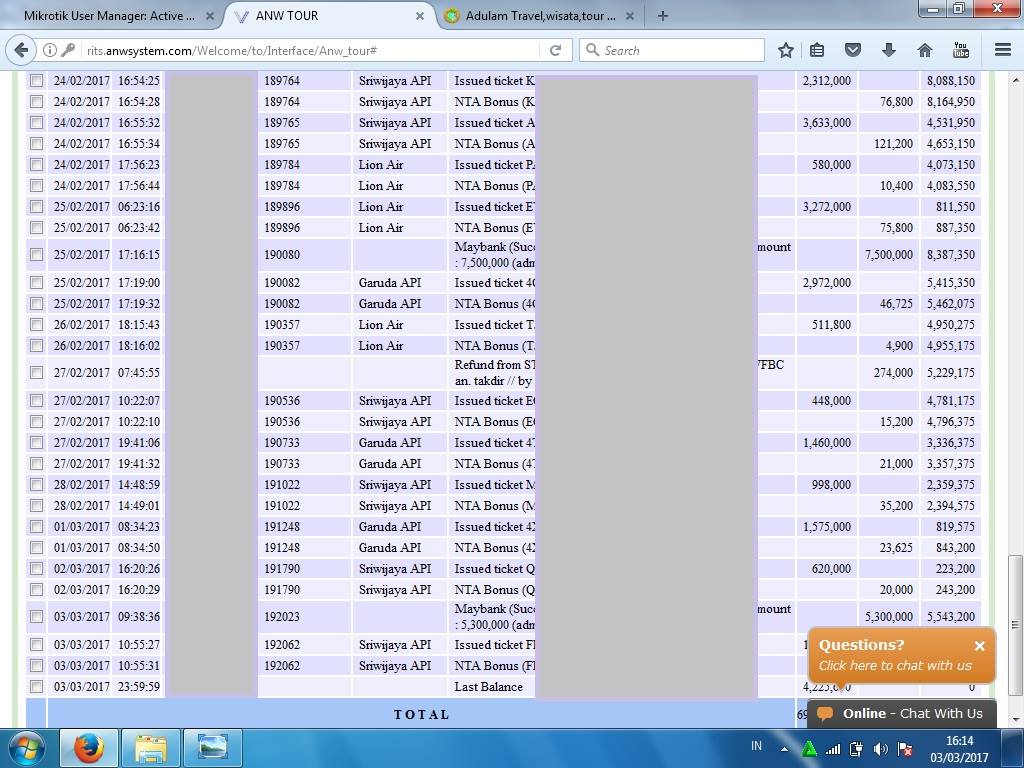Open the YouTube toolbar icon
This screenshot has width=1024, height=768.
point(961,50)
